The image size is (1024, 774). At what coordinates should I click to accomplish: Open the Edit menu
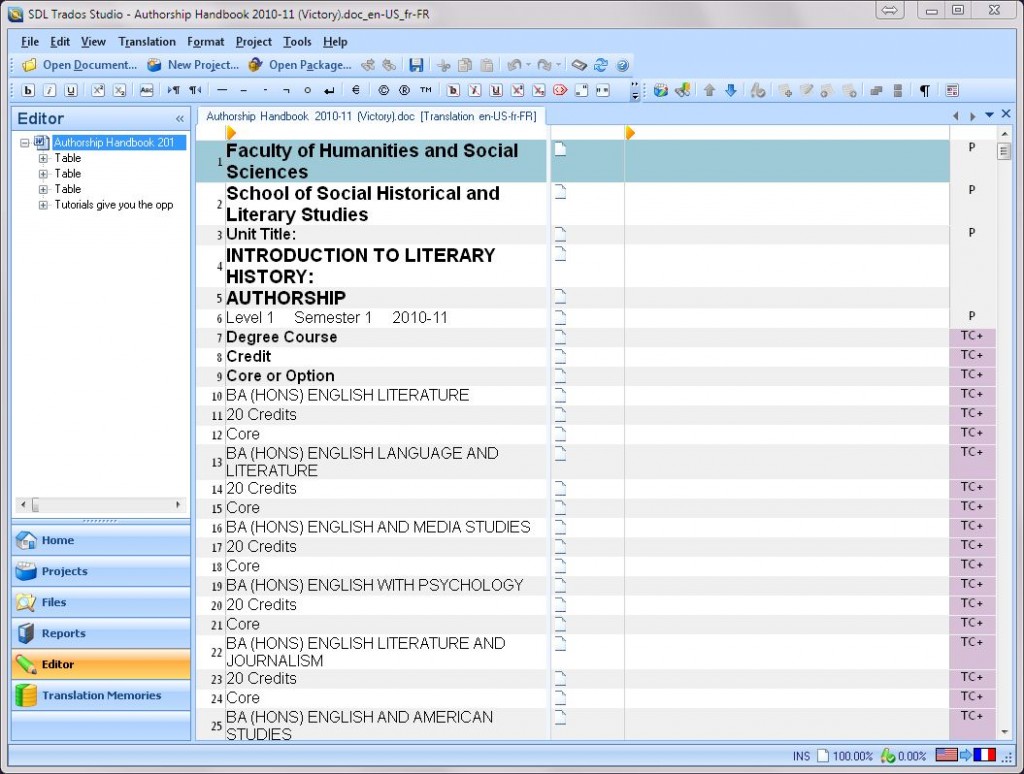pyautogui.click(x=60, y=42)
